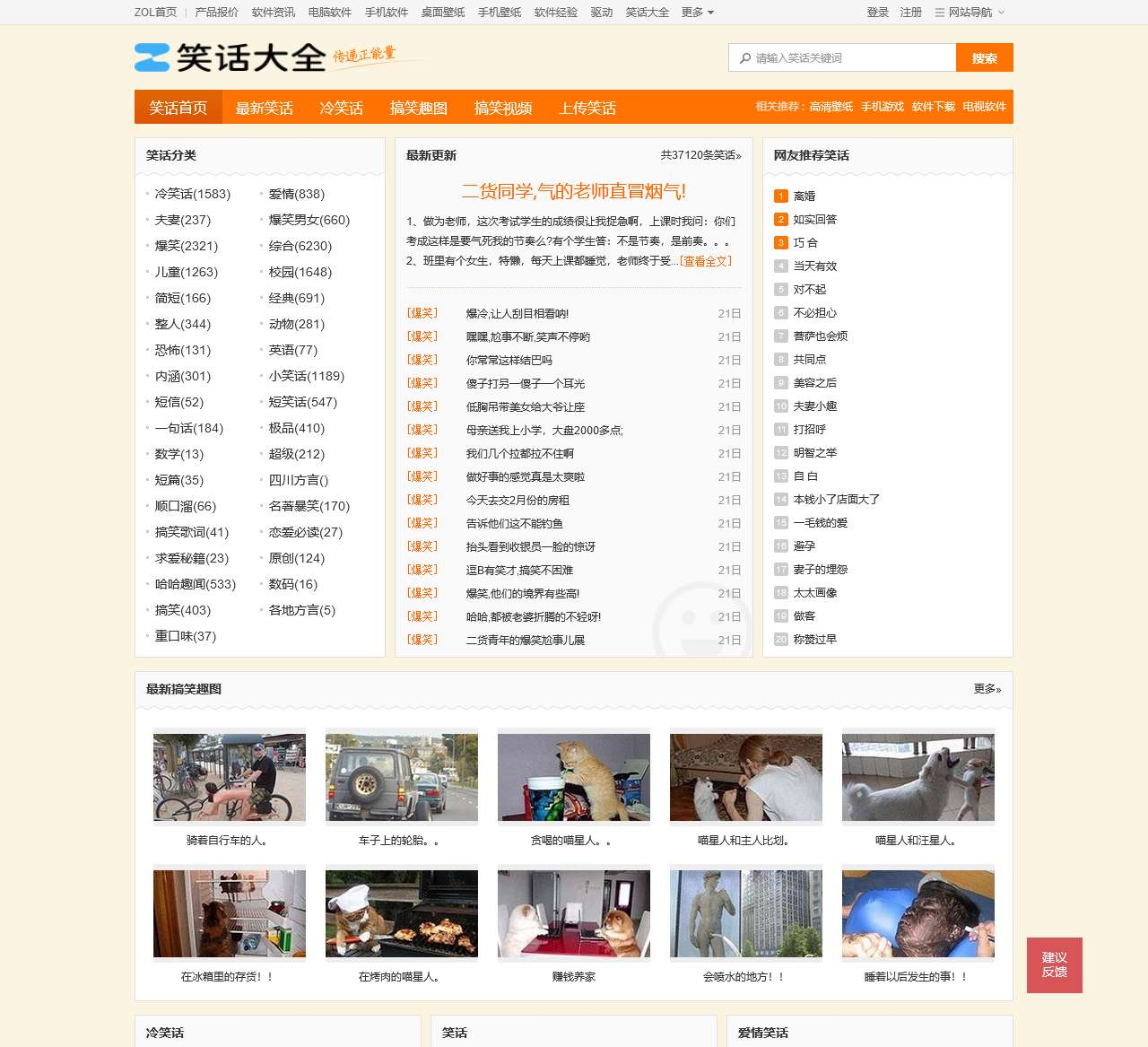Go to ZOL首页 in top bar
This screenshot has width=1148, height=1047.
[x=155, y=13]
